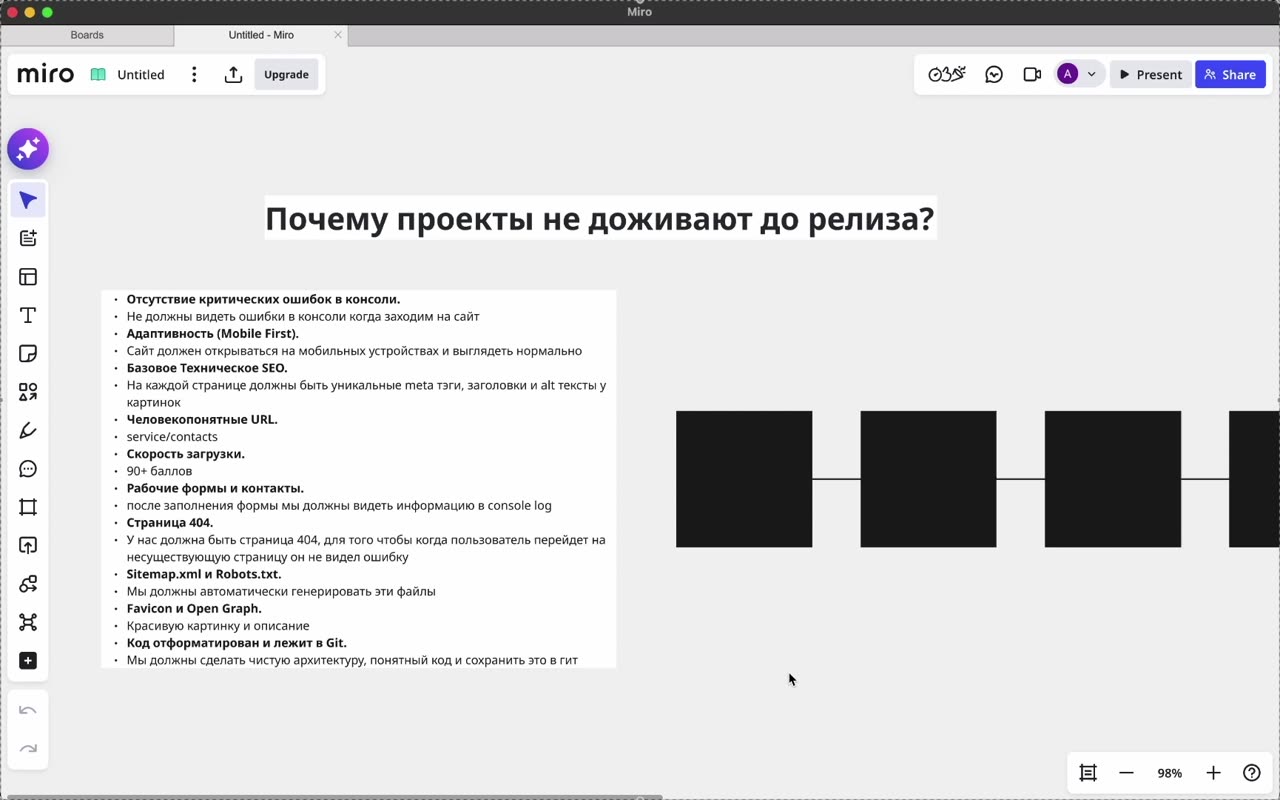
Task: Click the text "service/contacts"
Action: coord(172,437)
